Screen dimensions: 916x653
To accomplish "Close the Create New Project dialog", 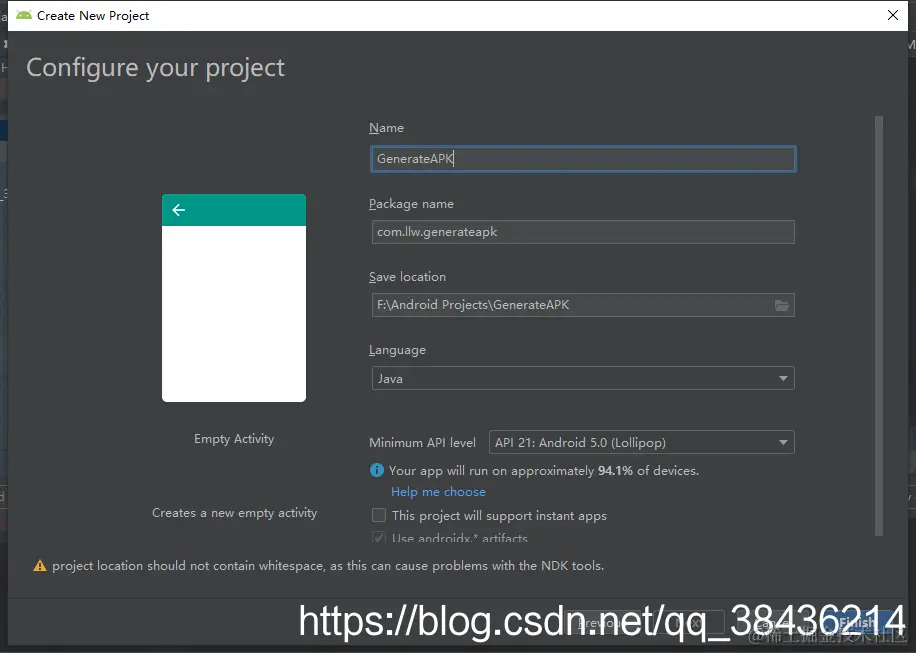I will [893, 15].
